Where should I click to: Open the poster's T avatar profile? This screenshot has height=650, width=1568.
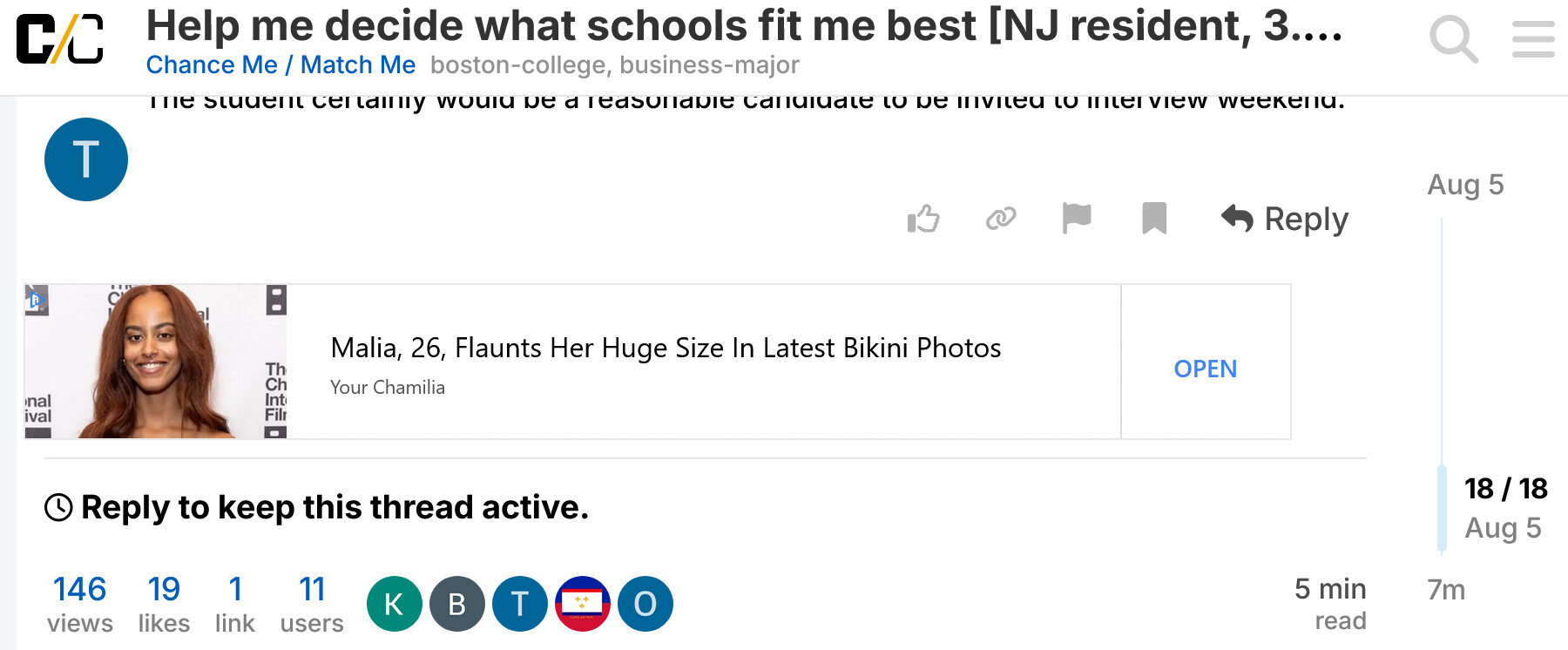(86, 159)
